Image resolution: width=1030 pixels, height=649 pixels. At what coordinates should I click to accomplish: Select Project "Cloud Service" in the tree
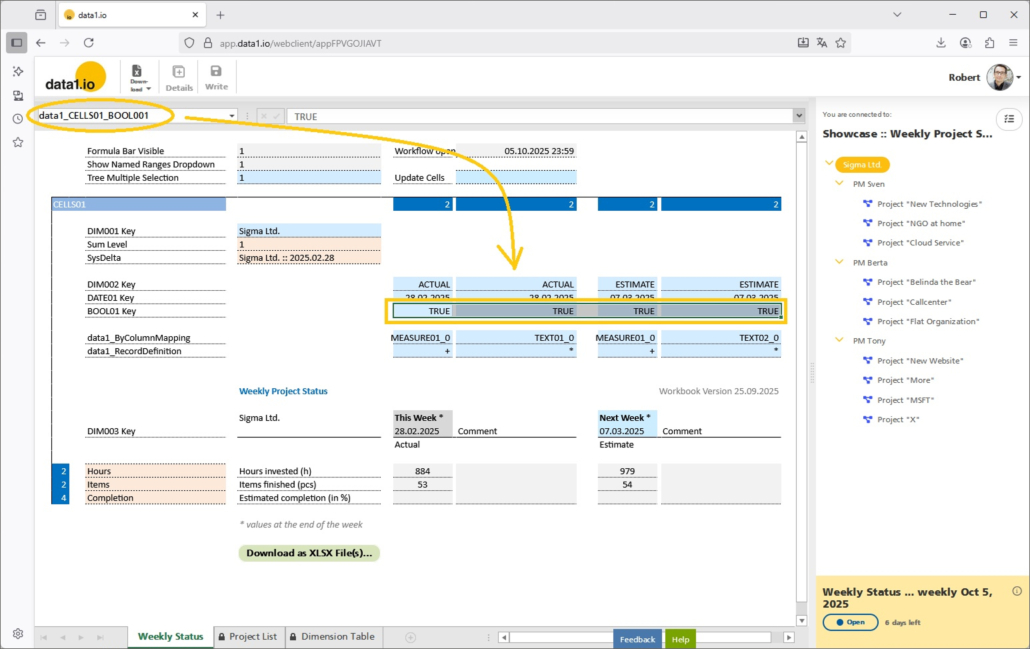coord(921,243)
